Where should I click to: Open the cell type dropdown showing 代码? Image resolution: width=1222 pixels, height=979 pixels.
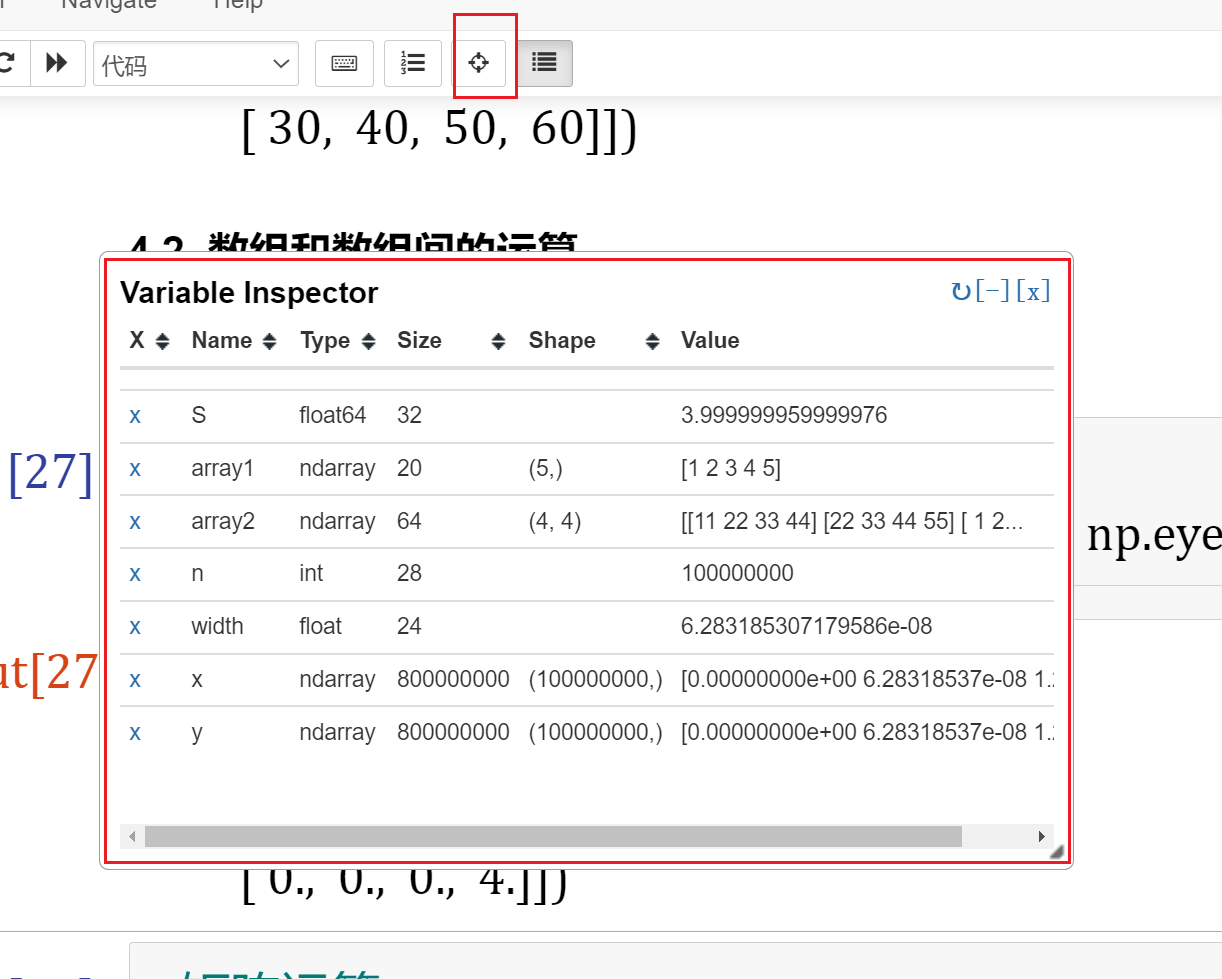tap(195, 63)
